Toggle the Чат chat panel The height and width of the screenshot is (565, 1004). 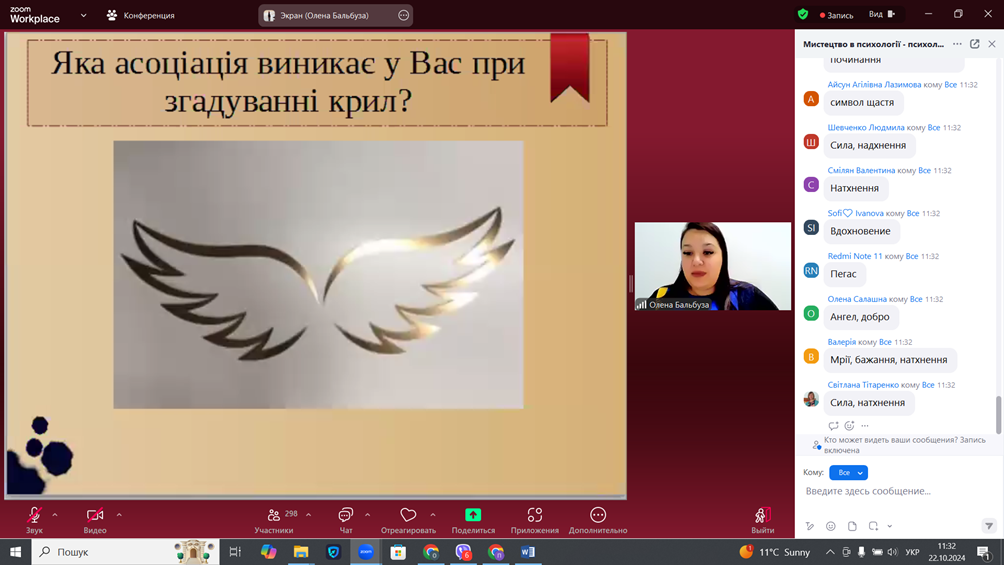[346, 520]
